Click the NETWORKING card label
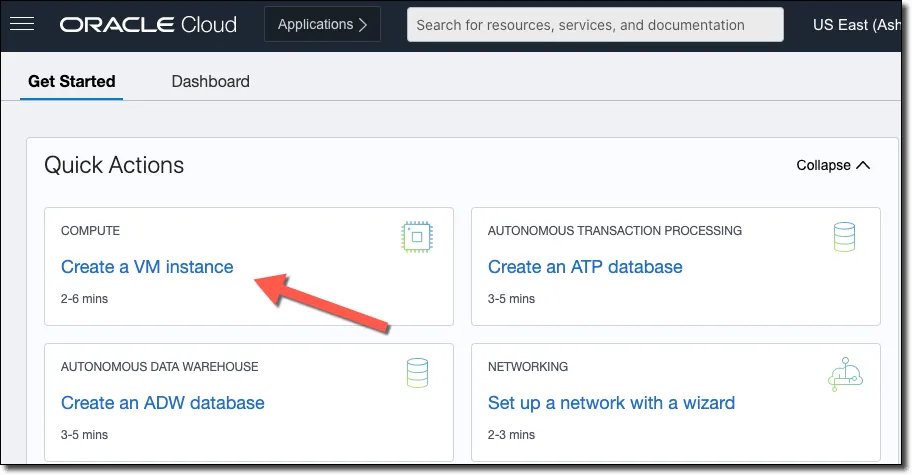This screenshot has height=475, width=912. (x=528, y=367)
